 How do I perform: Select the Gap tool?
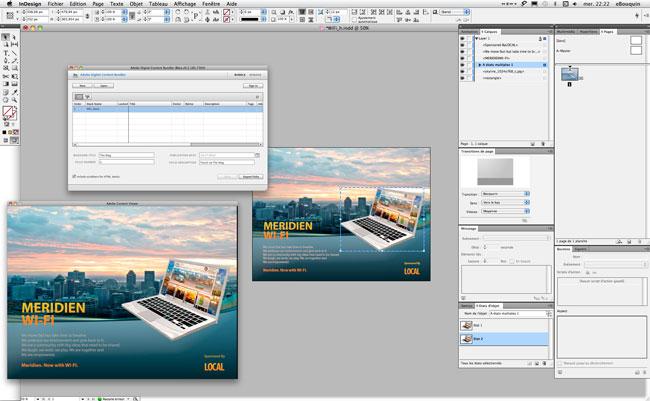click(14, 44)
